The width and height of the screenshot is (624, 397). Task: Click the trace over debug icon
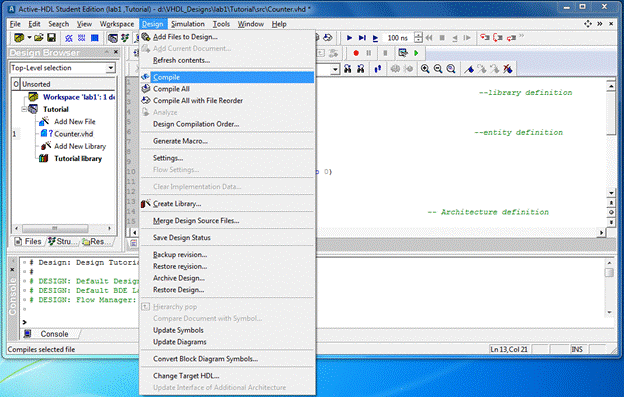click(x=497, y=38)
